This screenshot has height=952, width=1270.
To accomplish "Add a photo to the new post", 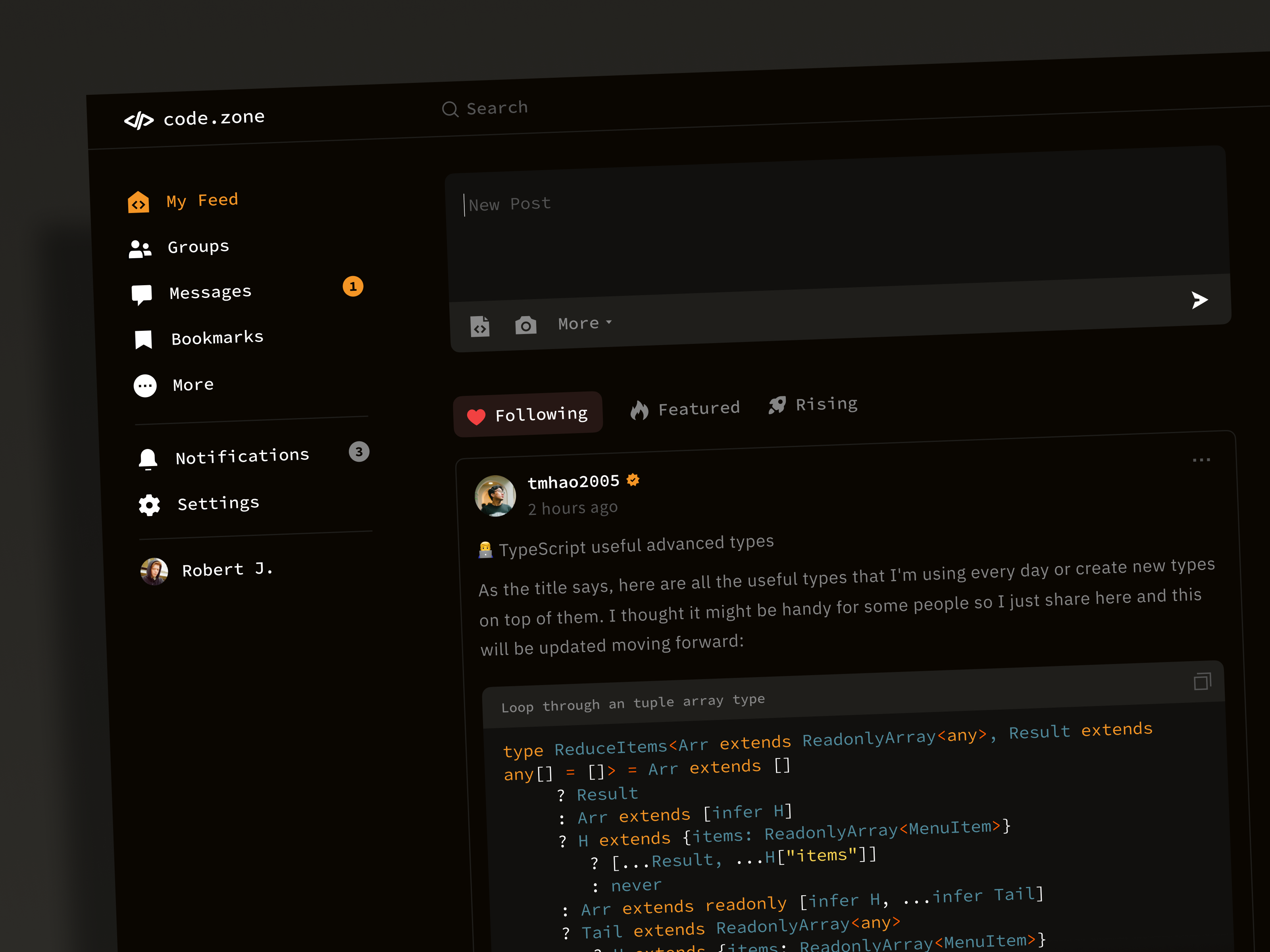I will [525, 325].
